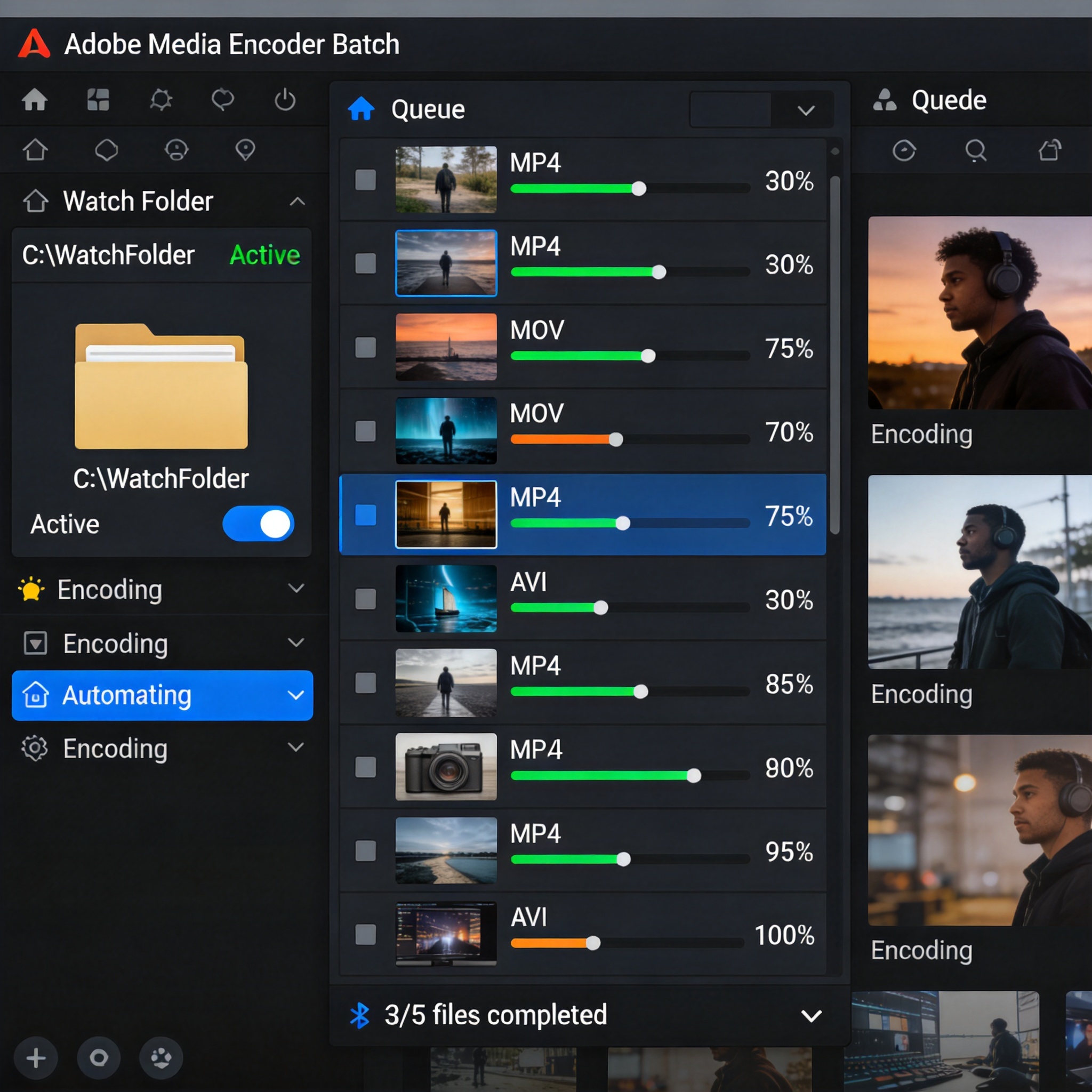
Task: Click the Bluetooth-style icon beside files completed
Action: (359, 1016)
